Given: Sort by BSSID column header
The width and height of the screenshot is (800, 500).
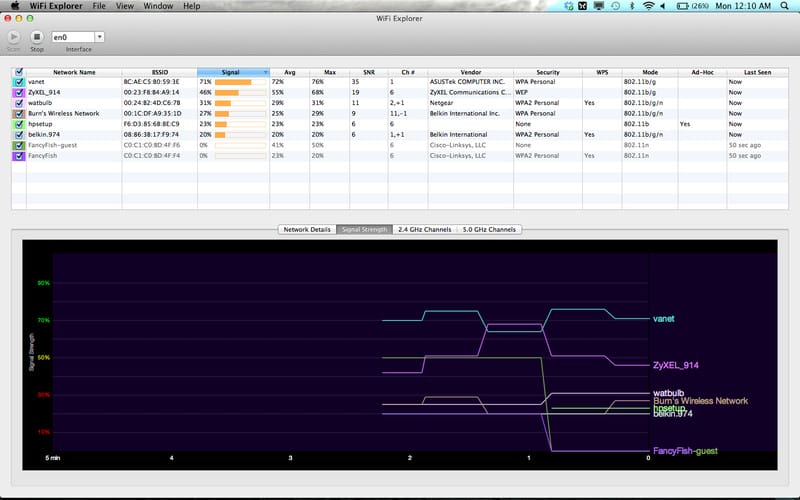Looking at the screenshot, I should click(x=160, y=72).
